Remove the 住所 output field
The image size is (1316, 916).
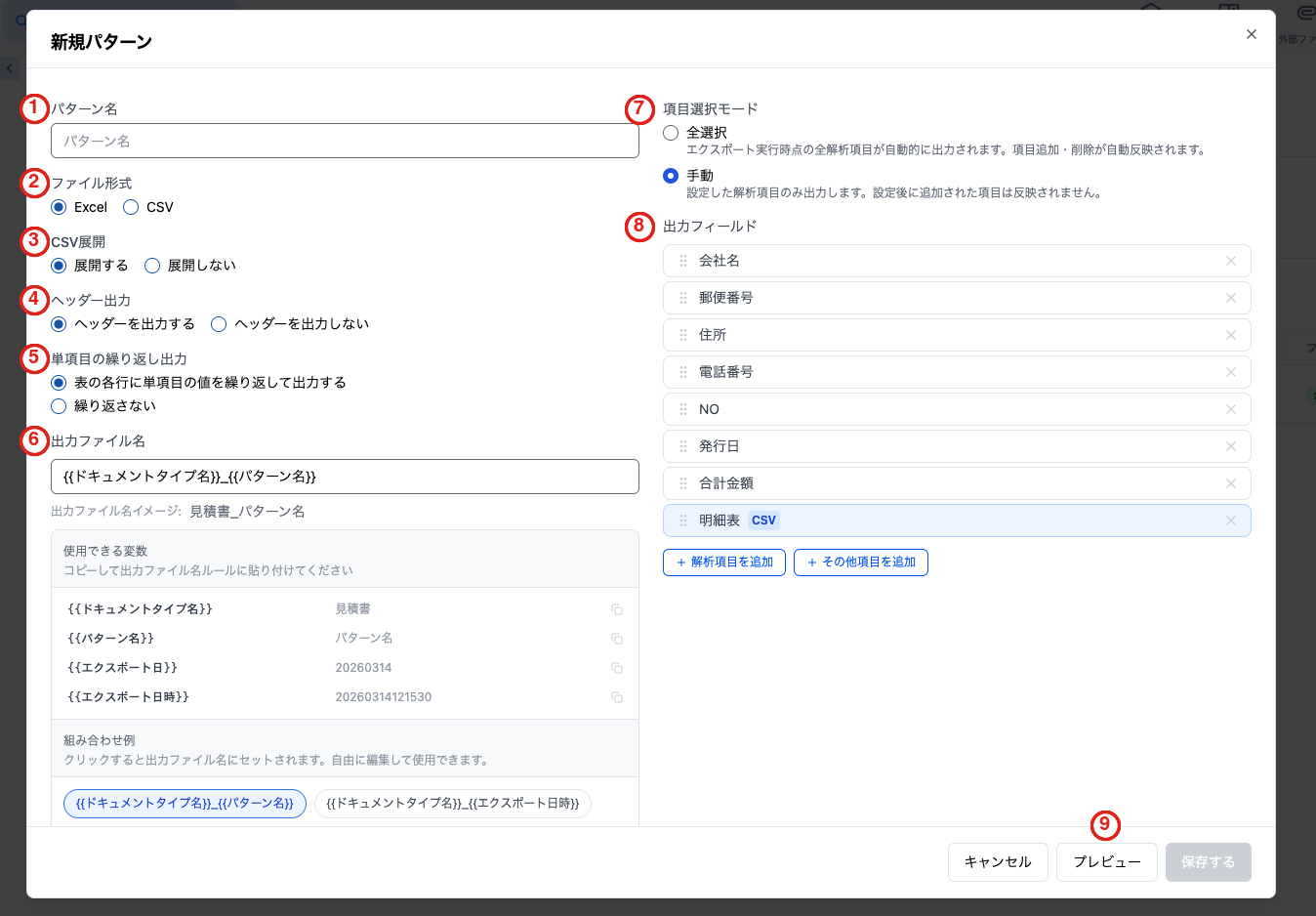[x=1231, y=335]
